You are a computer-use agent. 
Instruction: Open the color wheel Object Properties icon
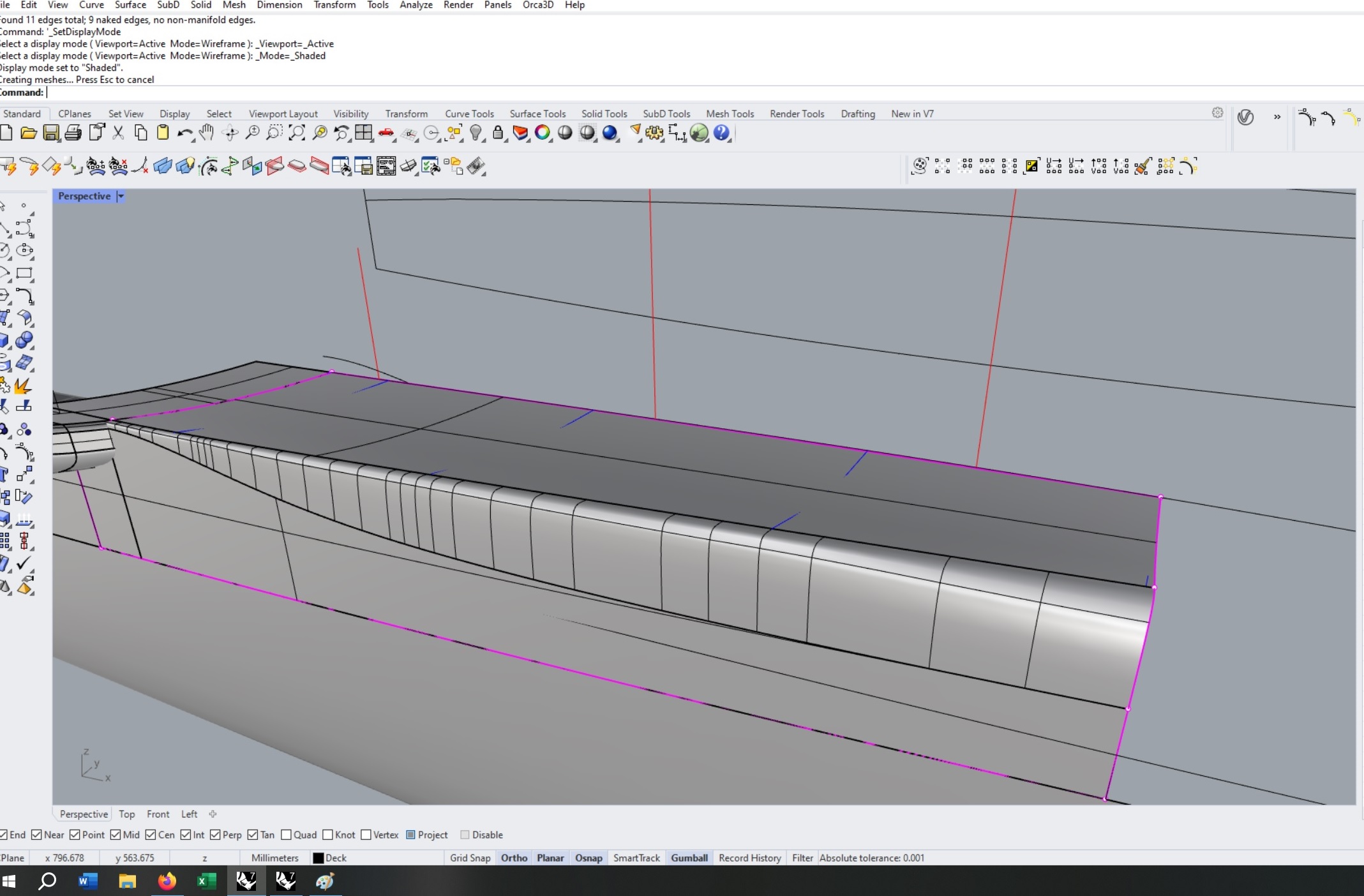tap(542, 133)
